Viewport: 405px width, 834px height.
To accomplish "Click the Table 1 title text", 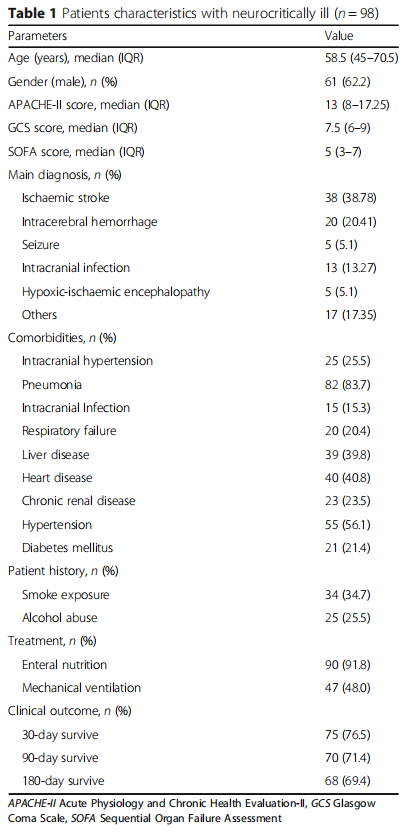I will point(193,14).
